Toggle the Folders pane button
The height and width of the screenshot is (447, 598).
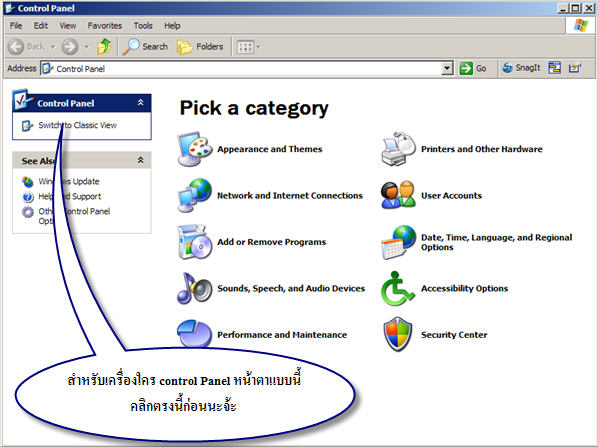pyautogui.click(x=201, y=47)
